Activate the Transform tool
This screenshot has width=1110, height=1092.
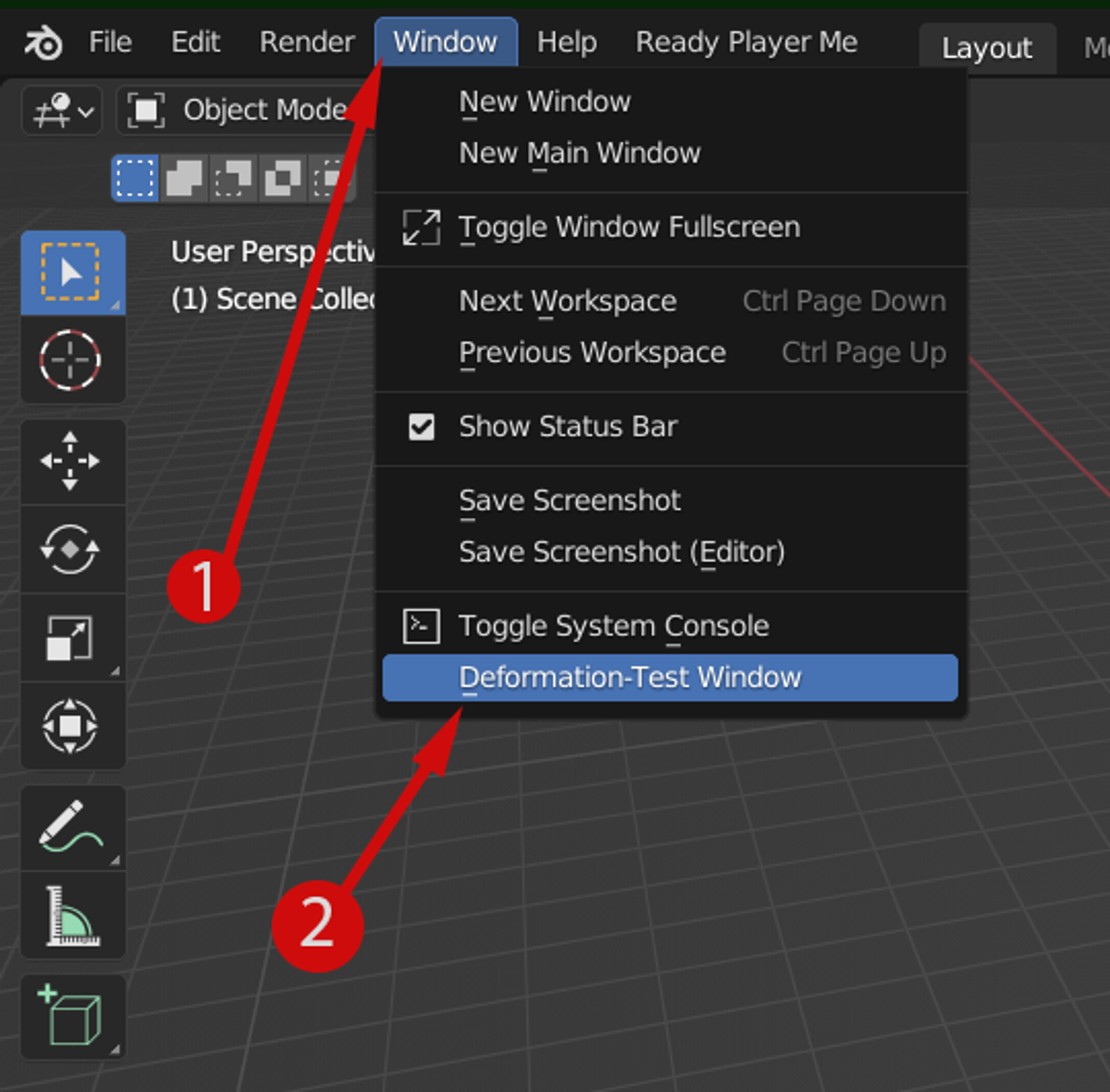click(73, 727)
